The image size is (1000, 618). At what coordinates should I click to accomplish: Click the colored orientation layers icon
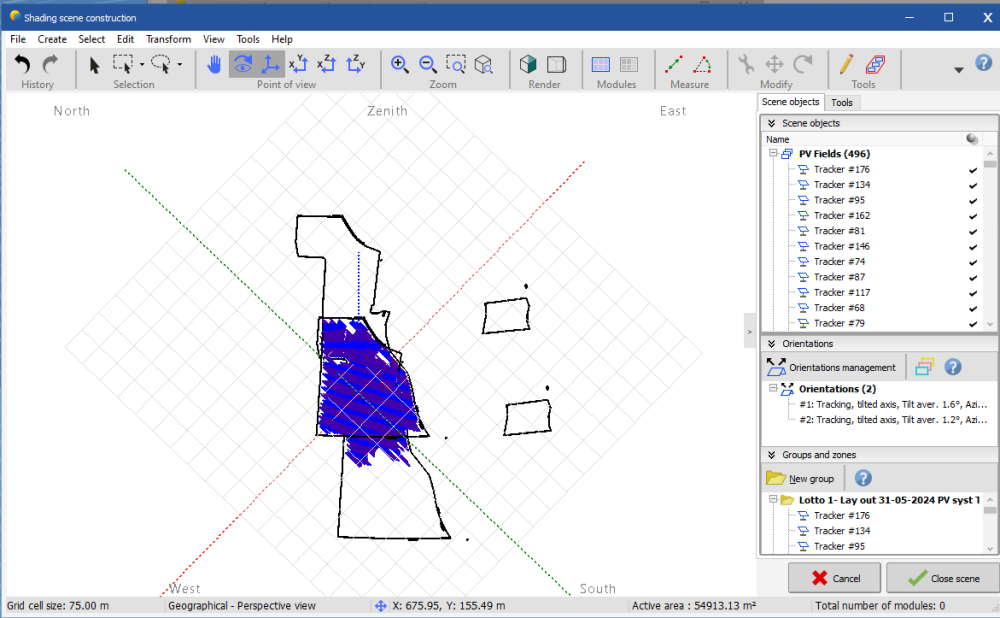click(x=924, y=367)
